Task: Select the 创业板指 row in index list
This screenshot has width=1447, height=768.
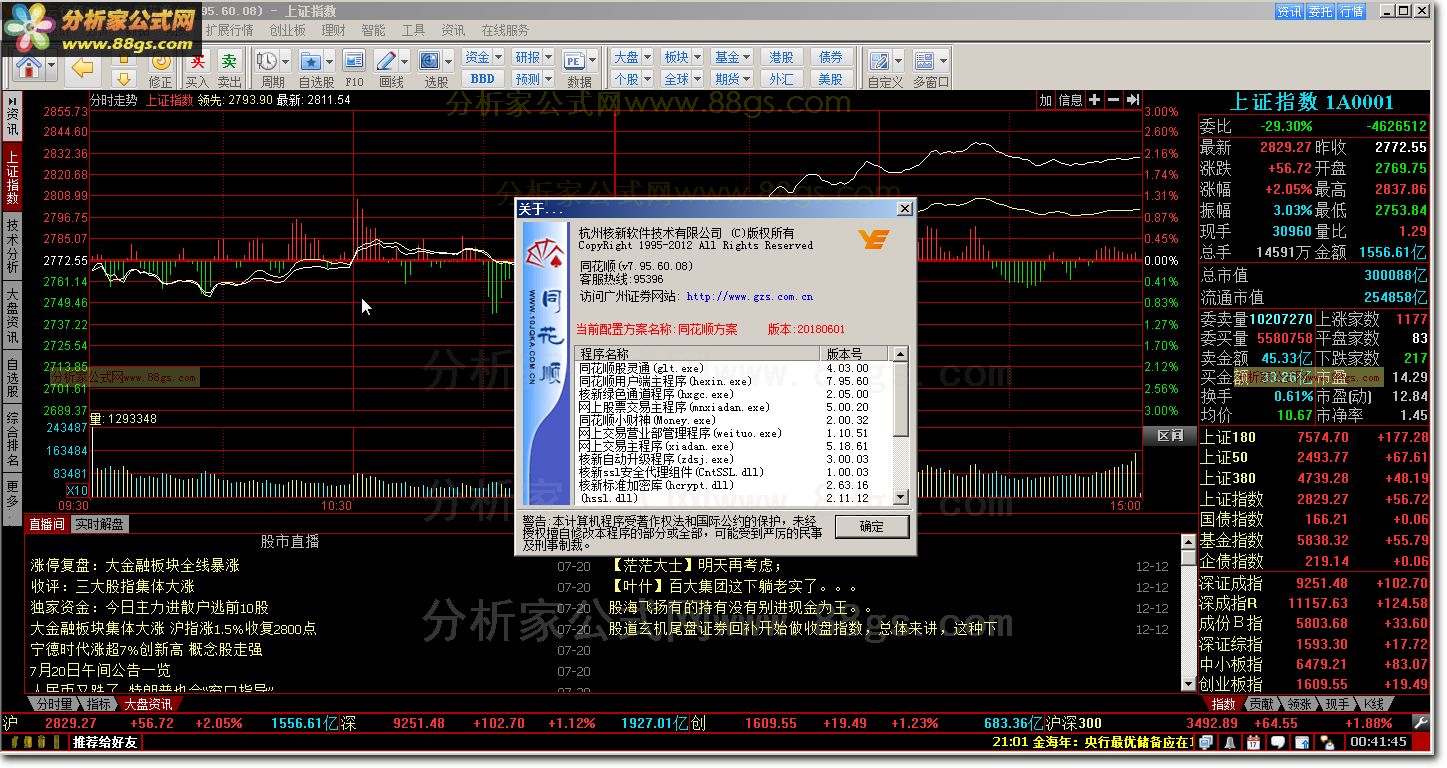Action: (x=1314, y=685)
